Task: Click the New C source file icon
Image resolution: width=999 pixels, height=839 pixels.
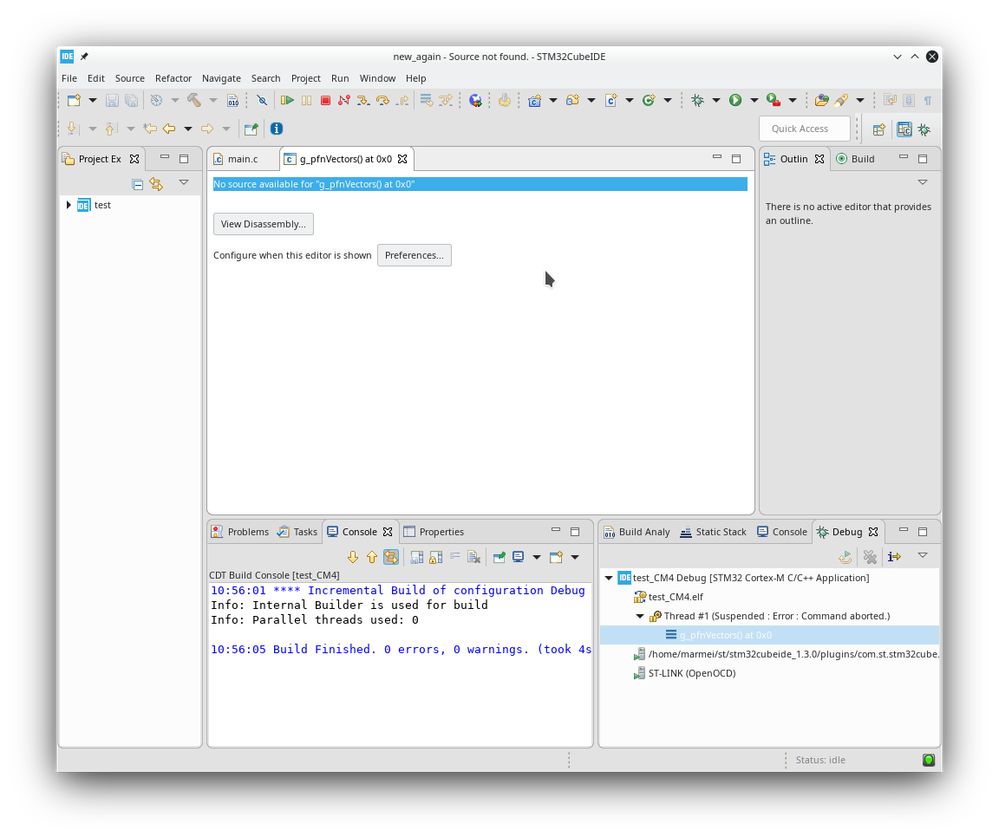Action: pos(611,100)
